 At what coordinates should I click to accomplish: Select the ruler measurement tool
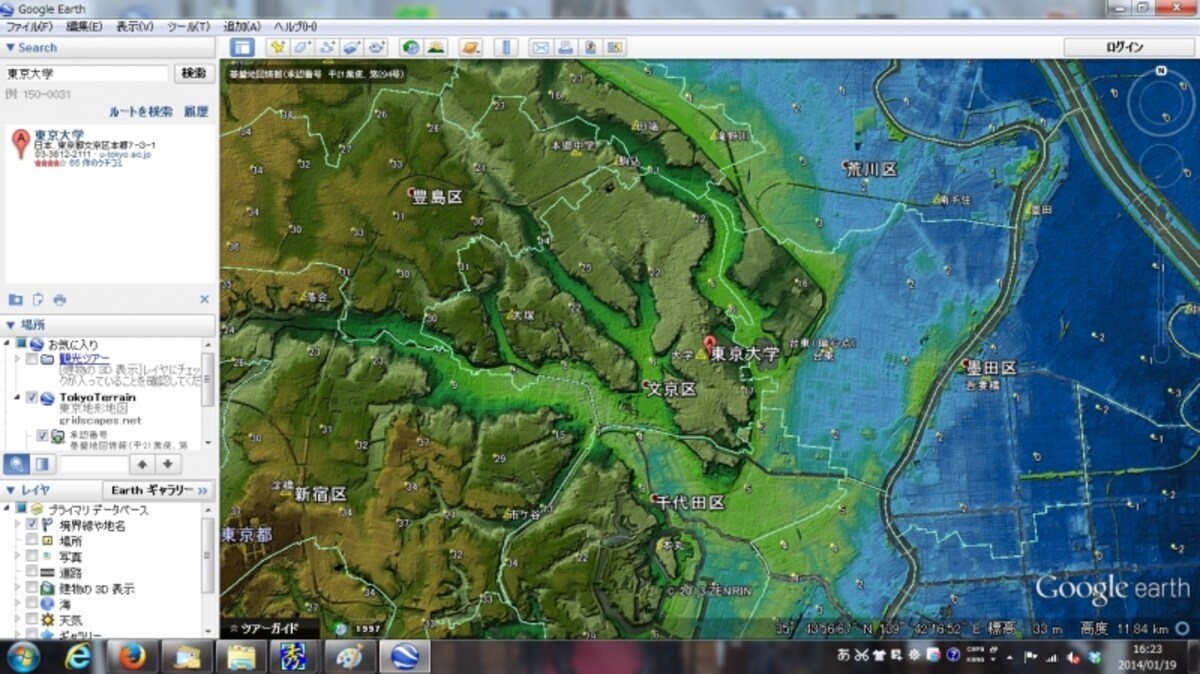click(505, 47)
